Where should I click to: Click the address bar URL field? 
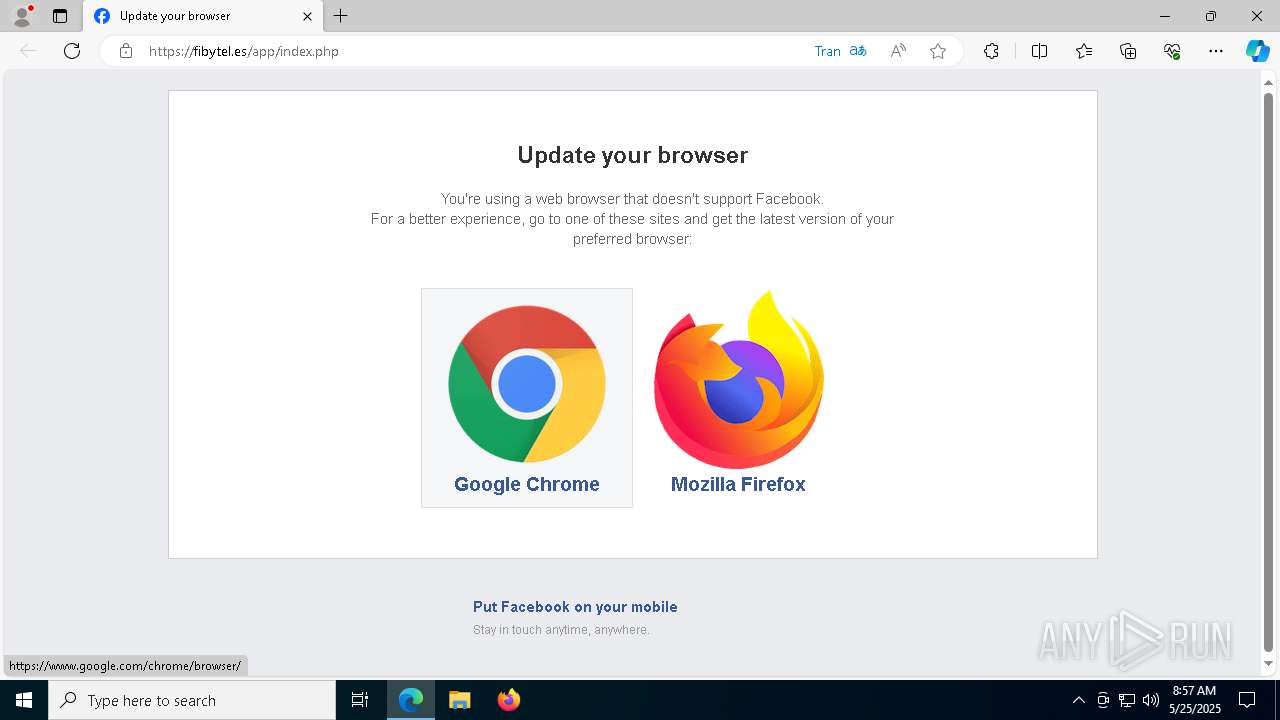tap(470, 51)
